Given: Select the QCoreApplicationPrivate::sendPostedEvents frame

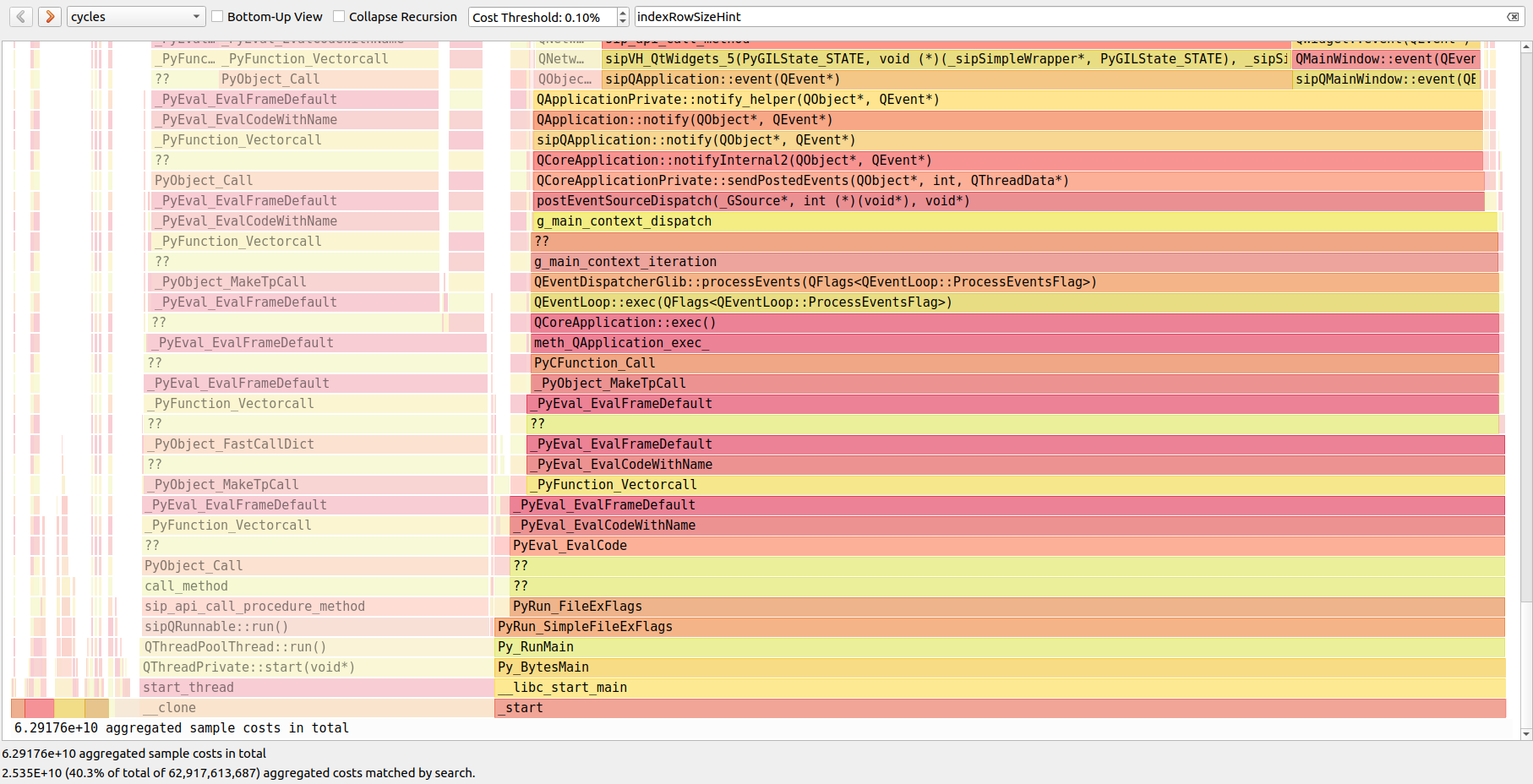Looking at the screenshot, I should [x=1009, y=181].
